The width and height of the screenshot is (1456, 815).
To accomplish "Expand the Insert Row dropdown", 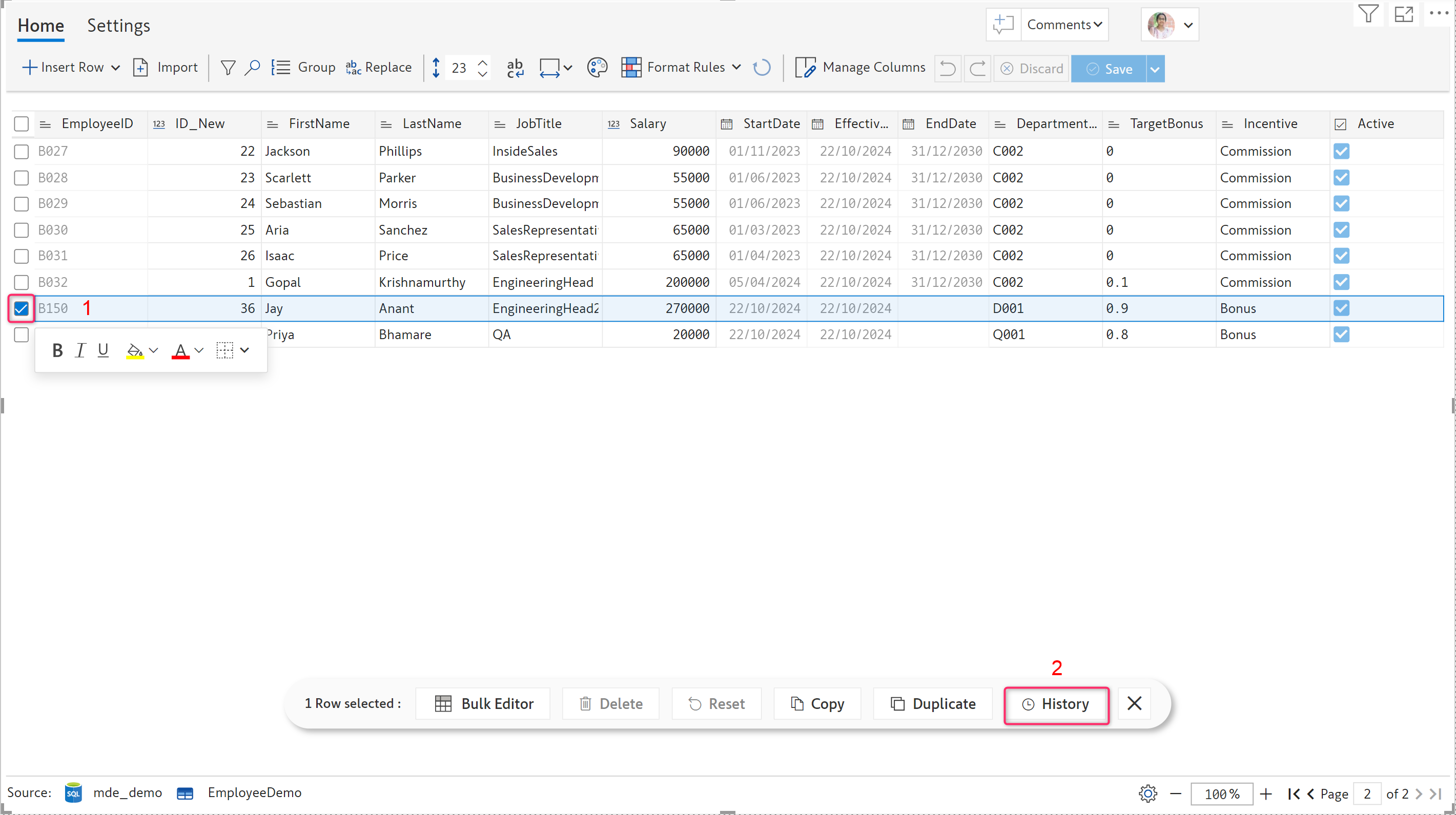I will coord(115,68).
